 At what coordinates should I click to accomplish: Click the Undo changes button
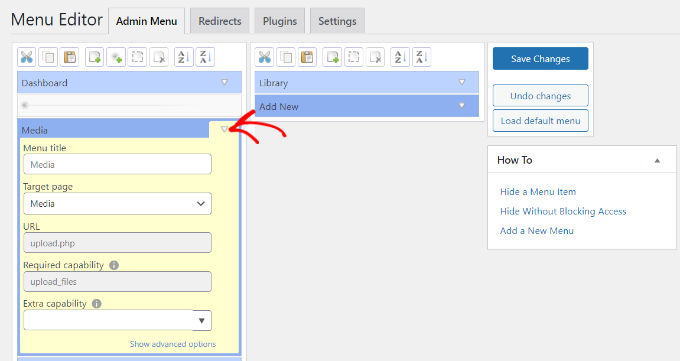[540, 95]
